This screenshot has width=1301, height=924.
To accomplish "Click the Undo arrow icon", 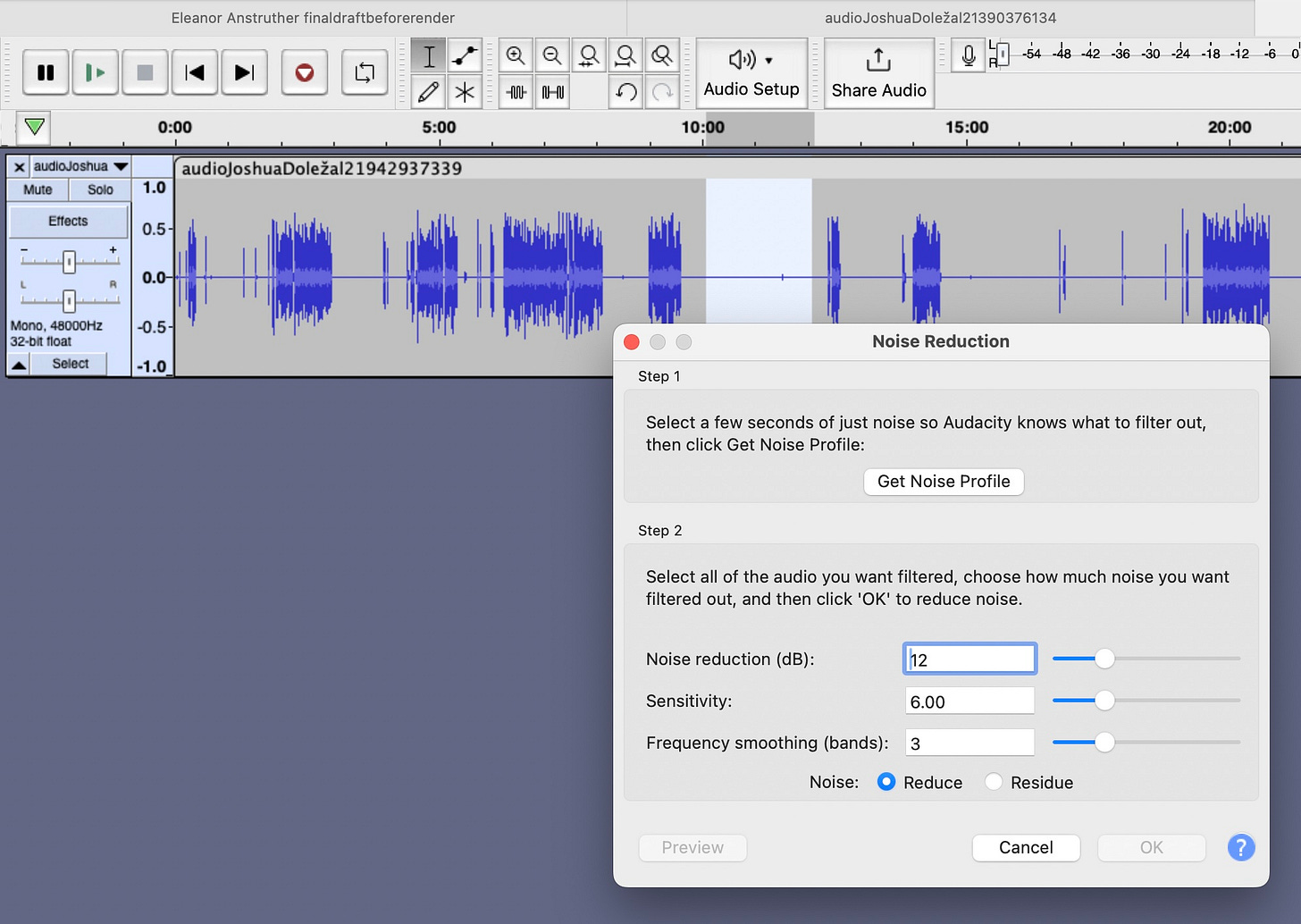I will [626, 92].
